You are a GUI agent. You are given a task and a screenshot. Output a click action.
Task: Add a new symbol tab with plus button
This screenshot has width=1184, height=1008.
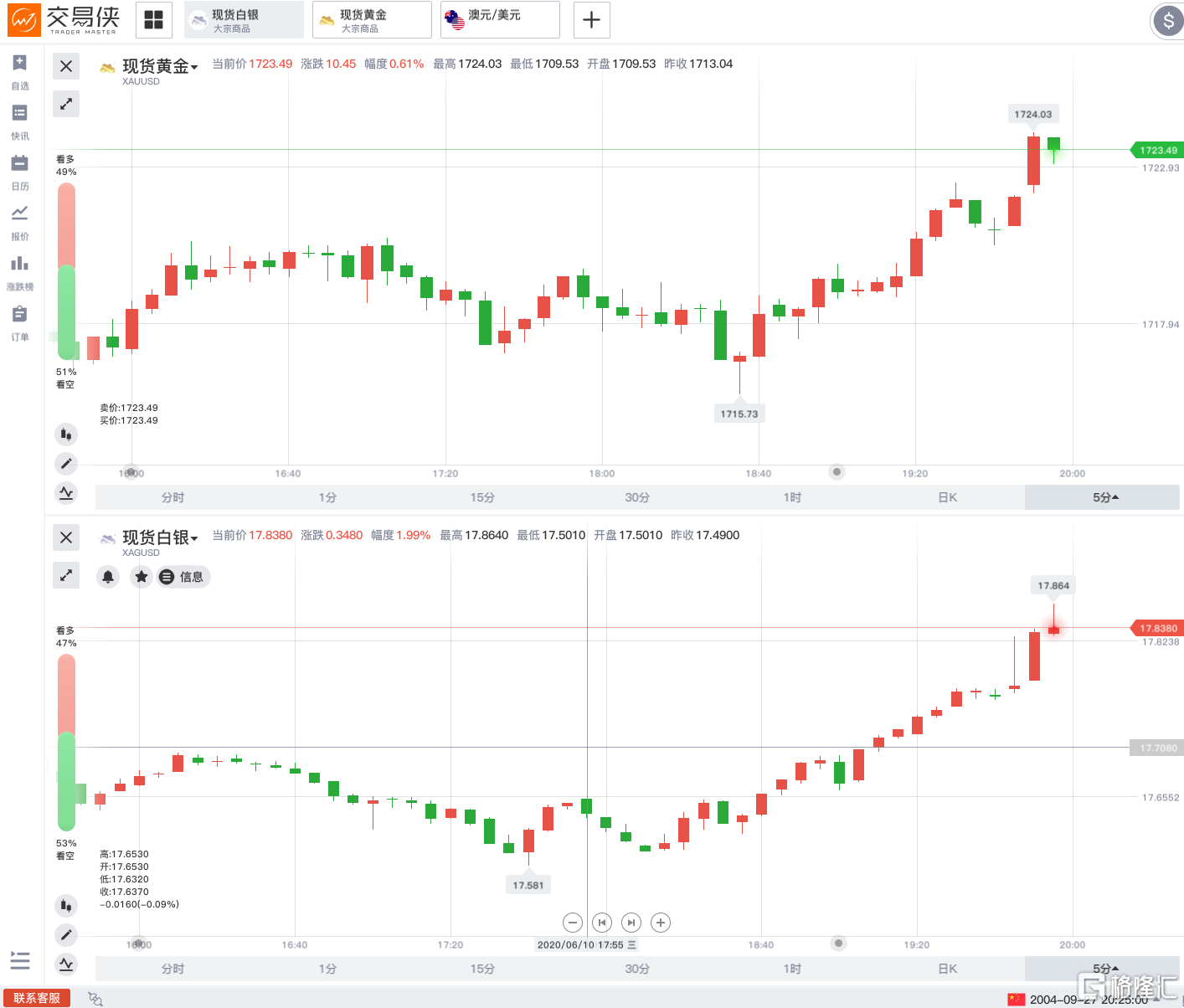(592, 20)
